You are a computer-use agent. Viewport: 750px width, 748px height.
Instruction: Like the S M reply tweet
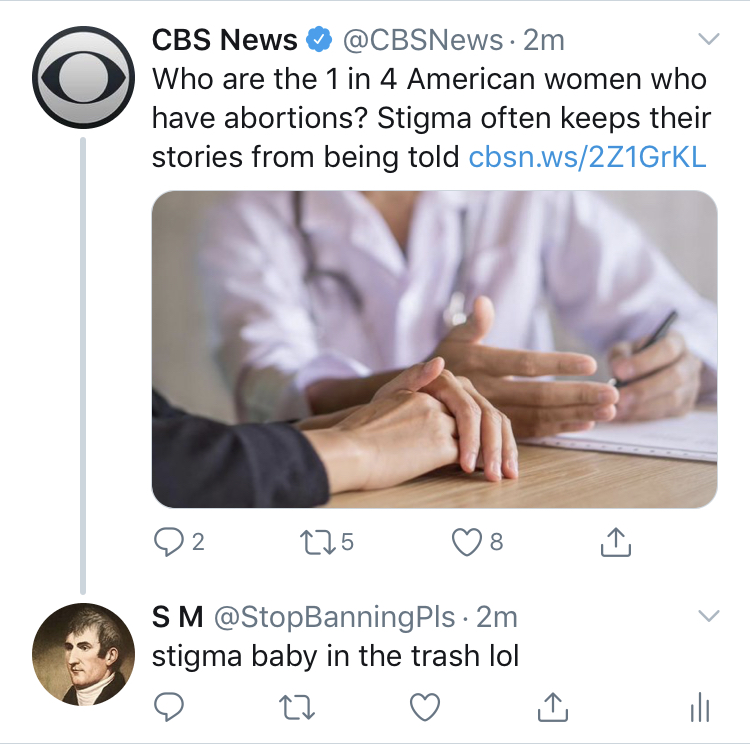pyautogui.click(x=425, y=707)
